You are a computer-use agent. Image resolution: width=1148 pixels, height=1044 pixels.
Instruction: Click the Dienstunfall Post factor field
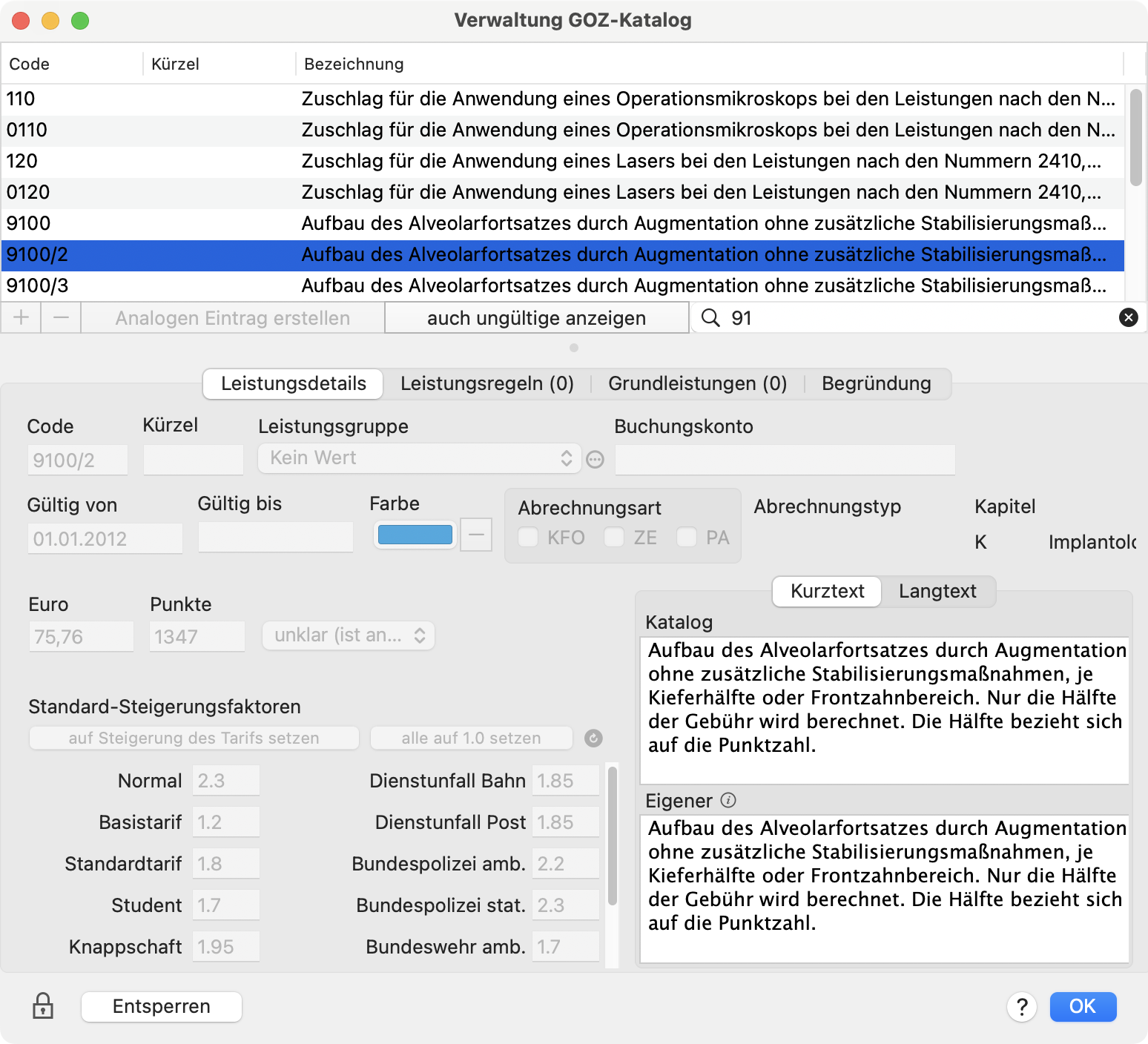(x=566, y=822)
